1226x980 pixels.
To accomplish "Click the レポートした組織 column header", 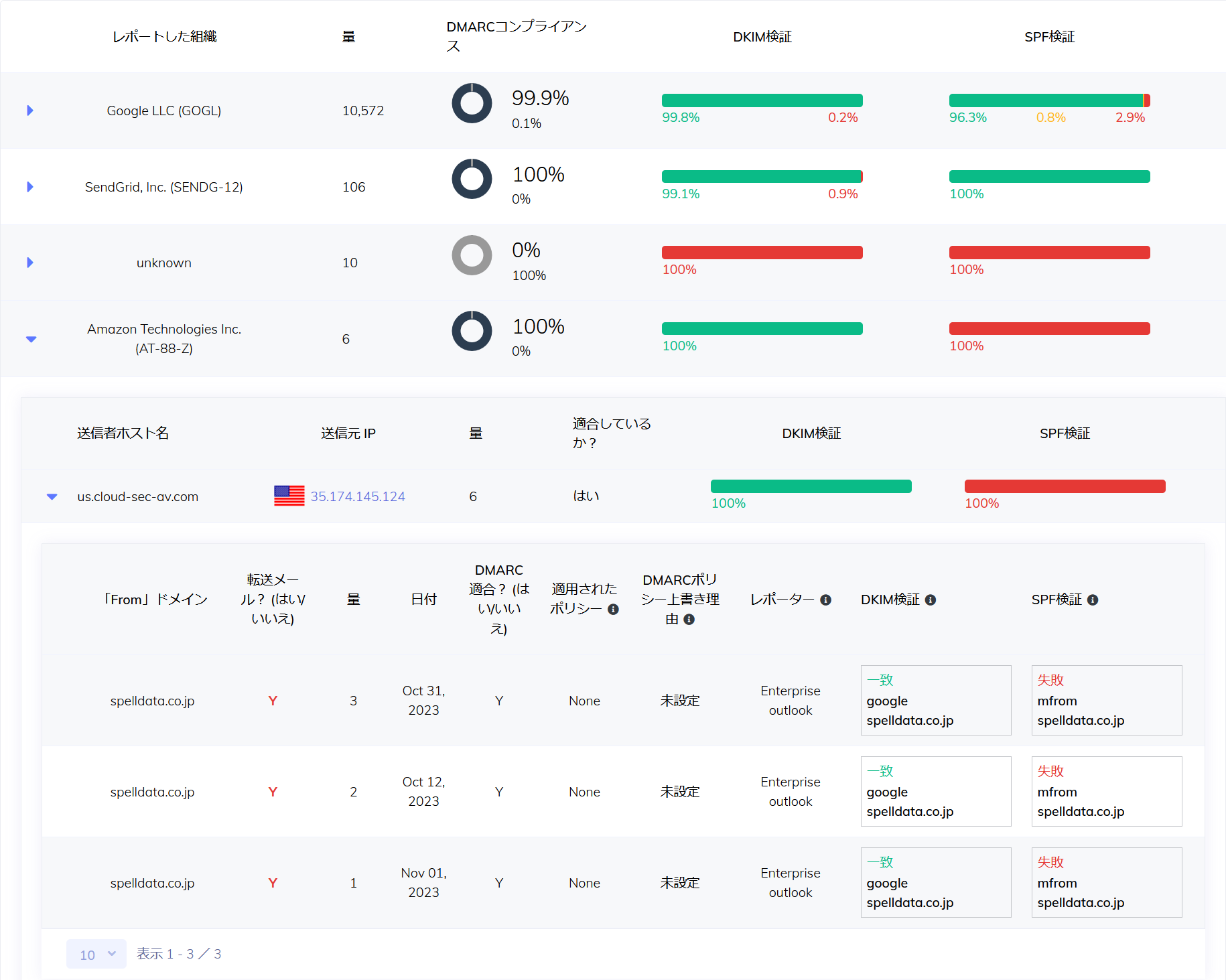I will (x=164, y=37).
